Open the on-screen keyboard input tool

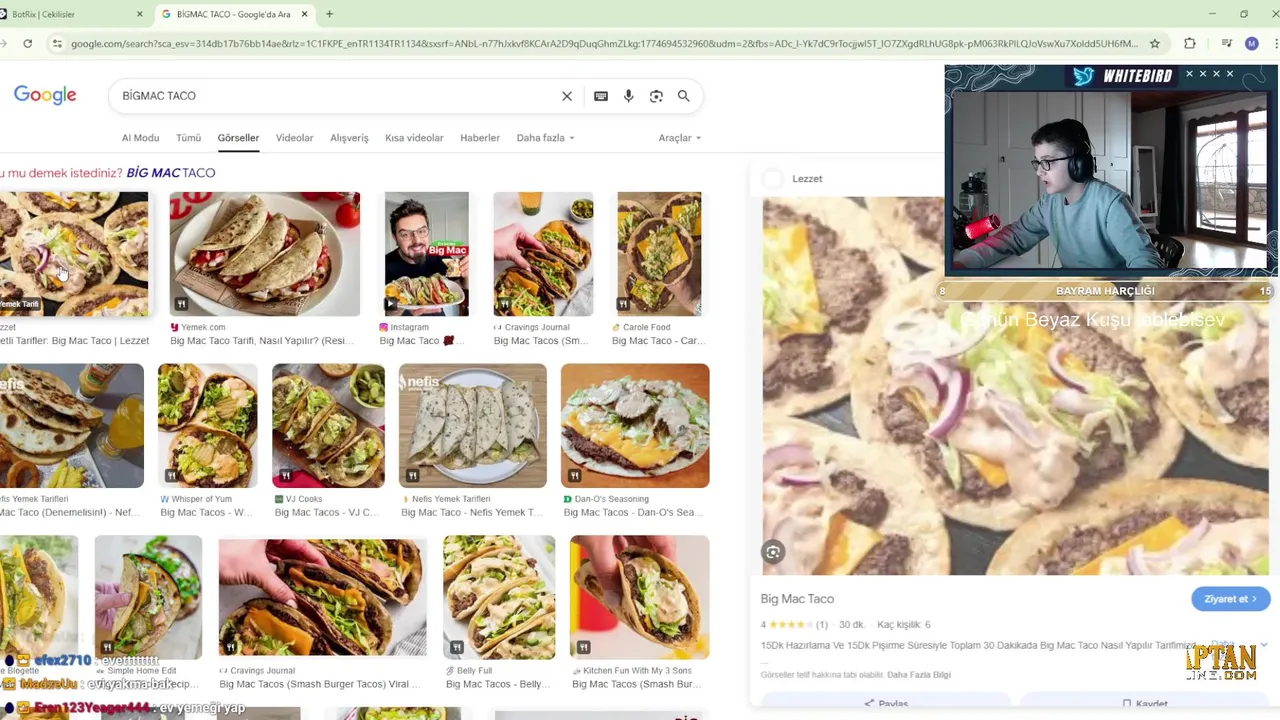click(601, 96)
